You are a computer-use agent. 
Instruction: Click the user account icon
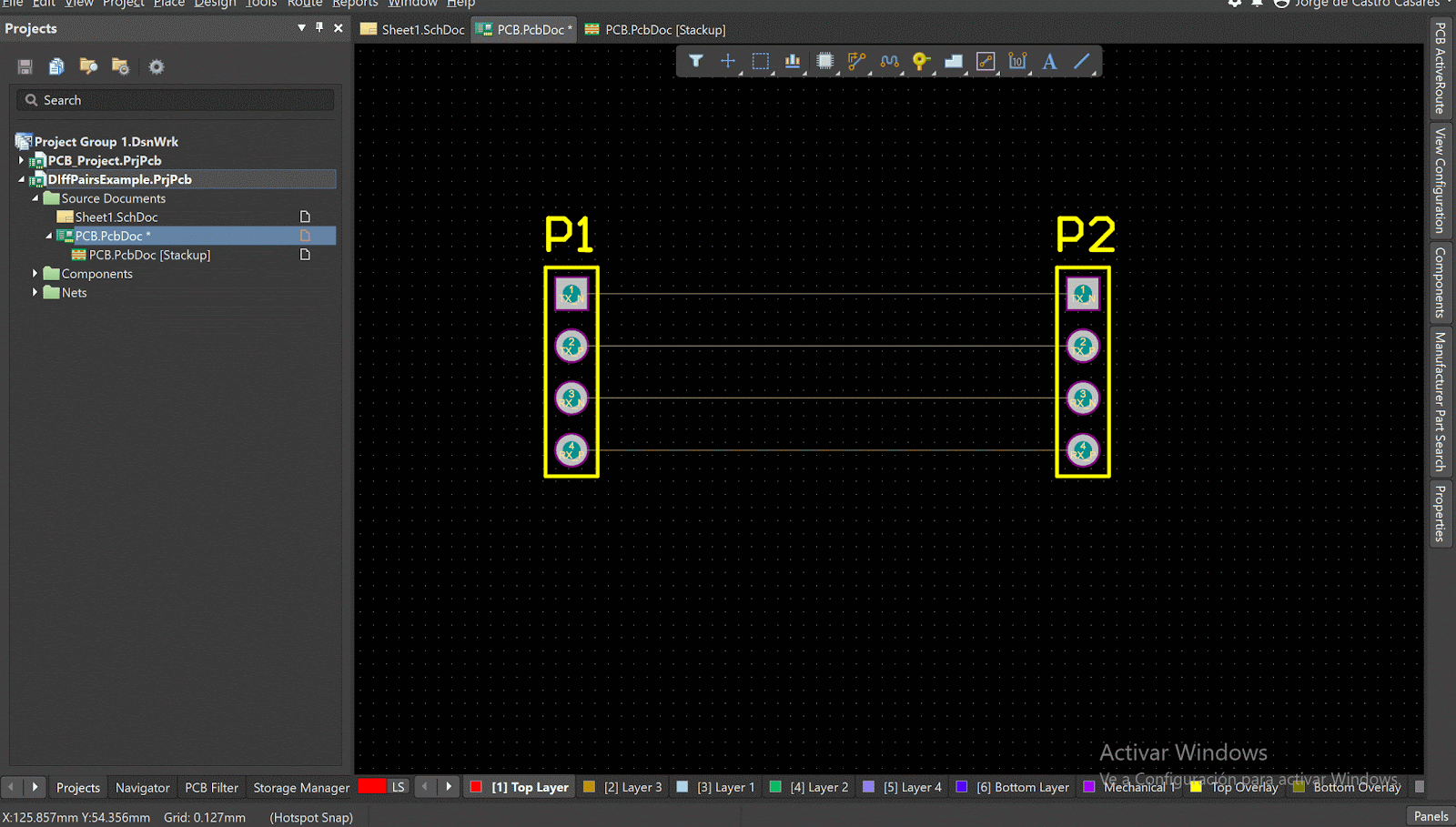[1281, 3]
